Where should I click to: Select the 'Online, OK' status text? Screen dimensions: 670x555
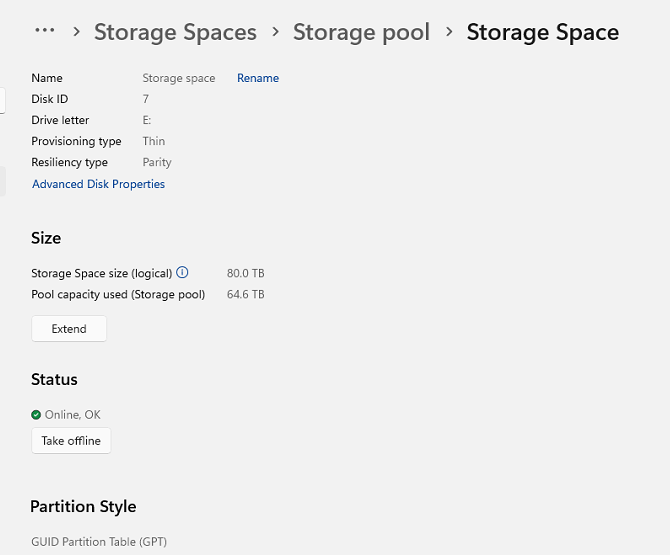(73, 415)
